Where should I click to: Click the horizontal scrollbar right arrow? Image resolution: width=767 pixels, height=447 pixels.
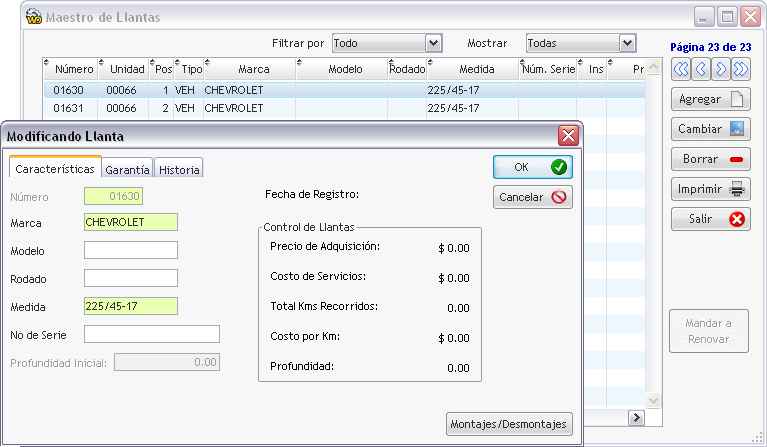click(636, 418)
